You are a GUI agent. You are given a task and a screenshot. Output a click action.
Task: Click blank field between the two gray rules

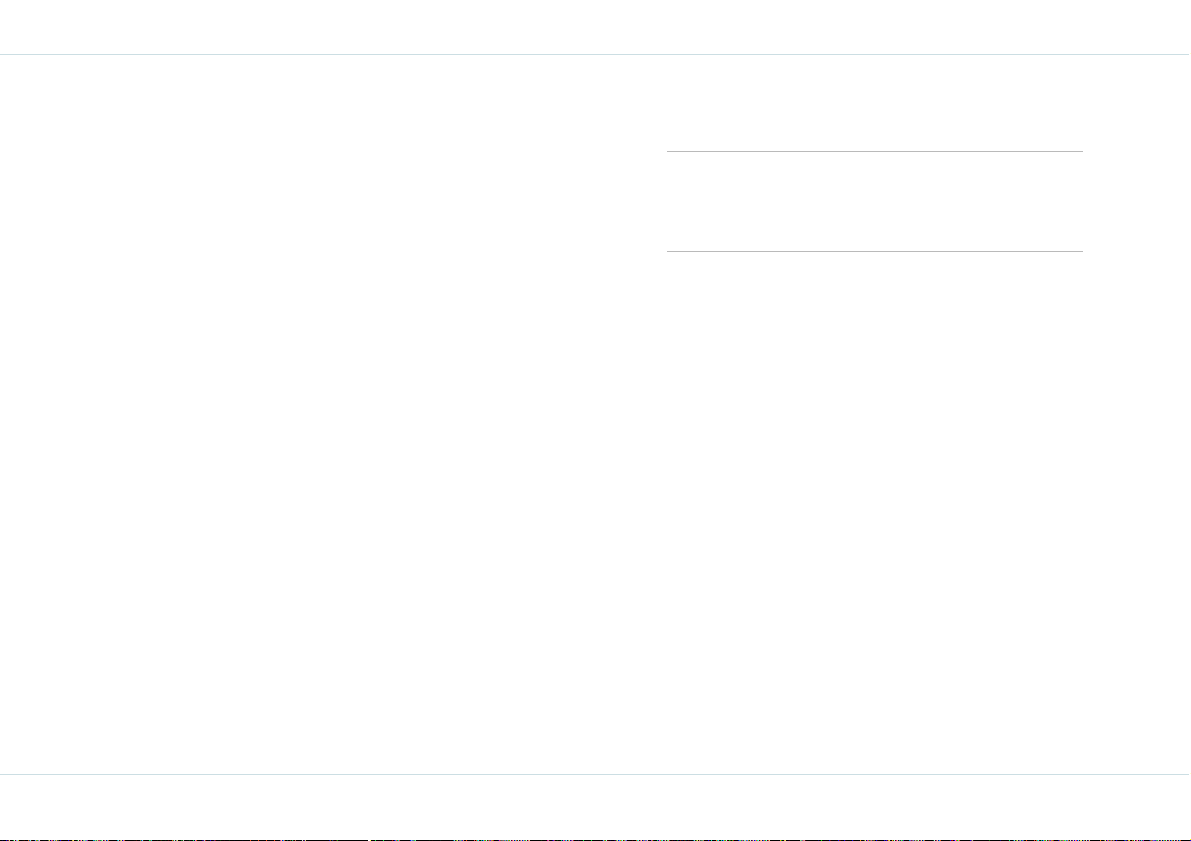point(874,201)
